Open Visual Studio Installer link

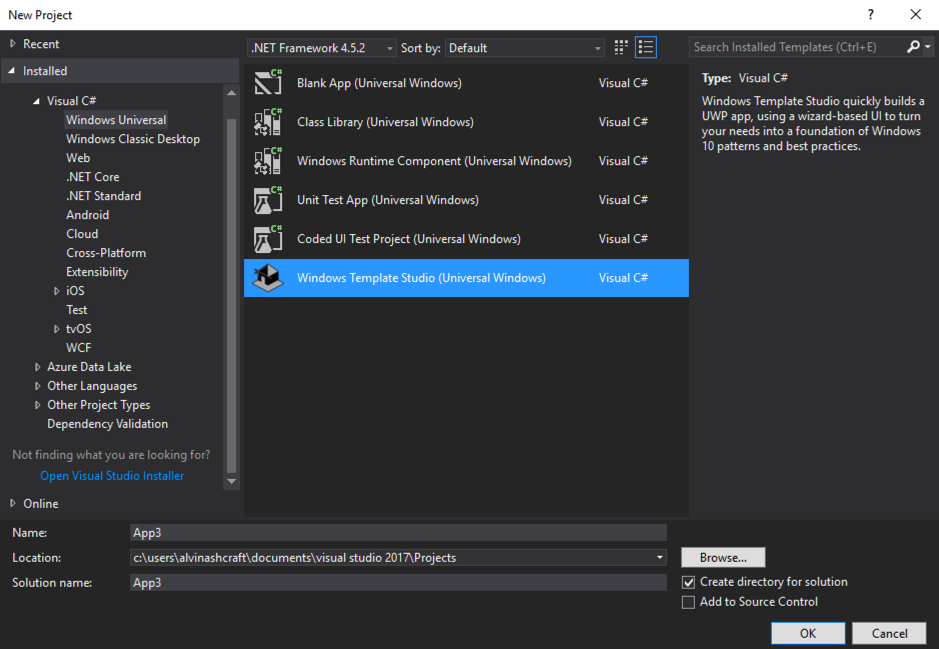click(112, 476)
